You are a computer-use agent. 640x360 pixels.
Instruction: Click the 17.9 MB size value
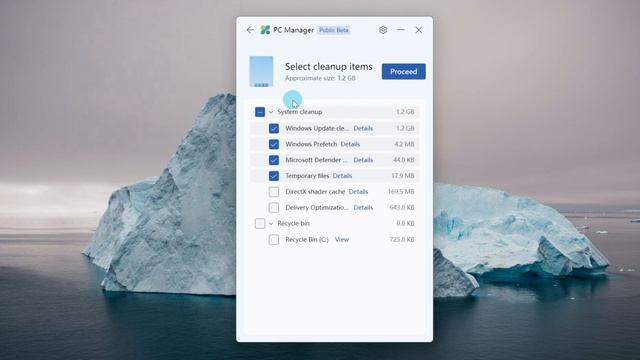[x=403, y=176]
